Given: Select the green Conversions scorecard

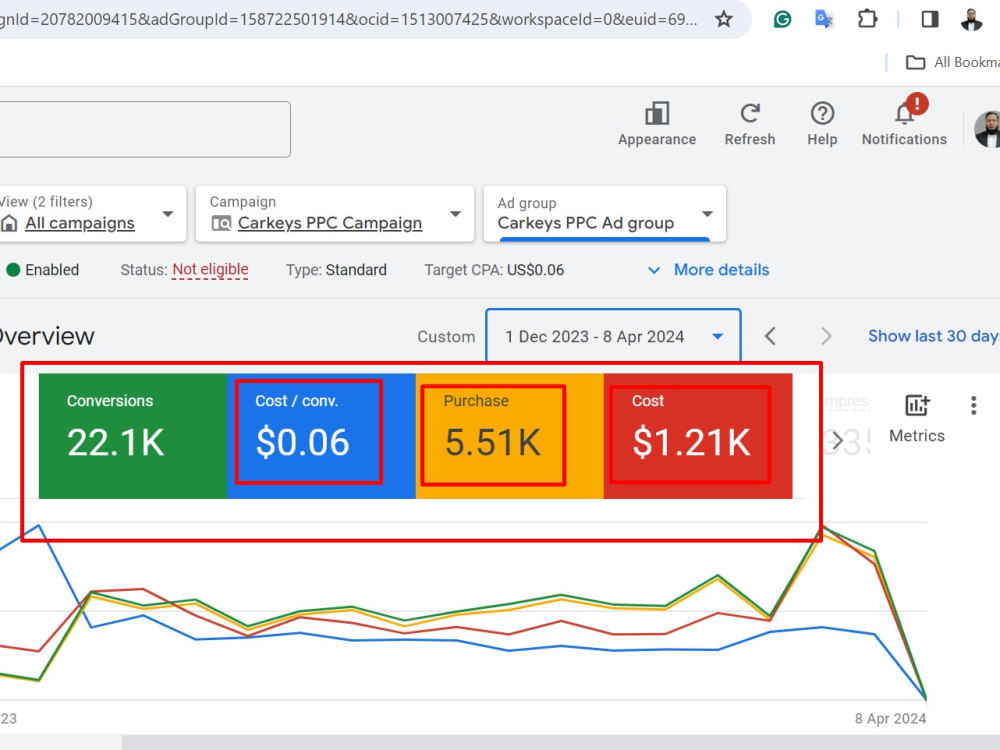Looking at the screenshot, I should click(133, 436).
